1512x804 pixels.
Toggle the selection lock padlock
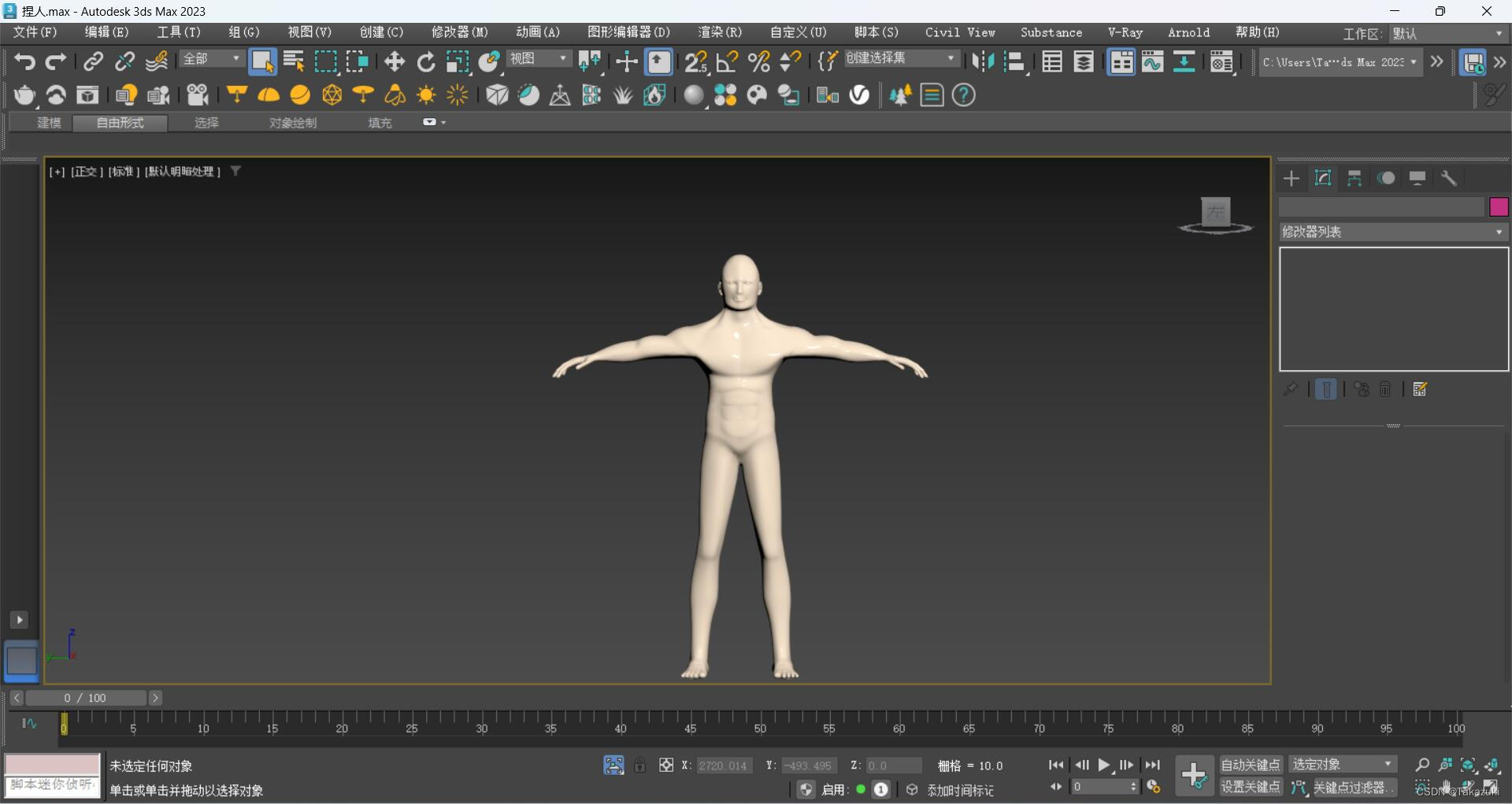click(x=640, y=765)
